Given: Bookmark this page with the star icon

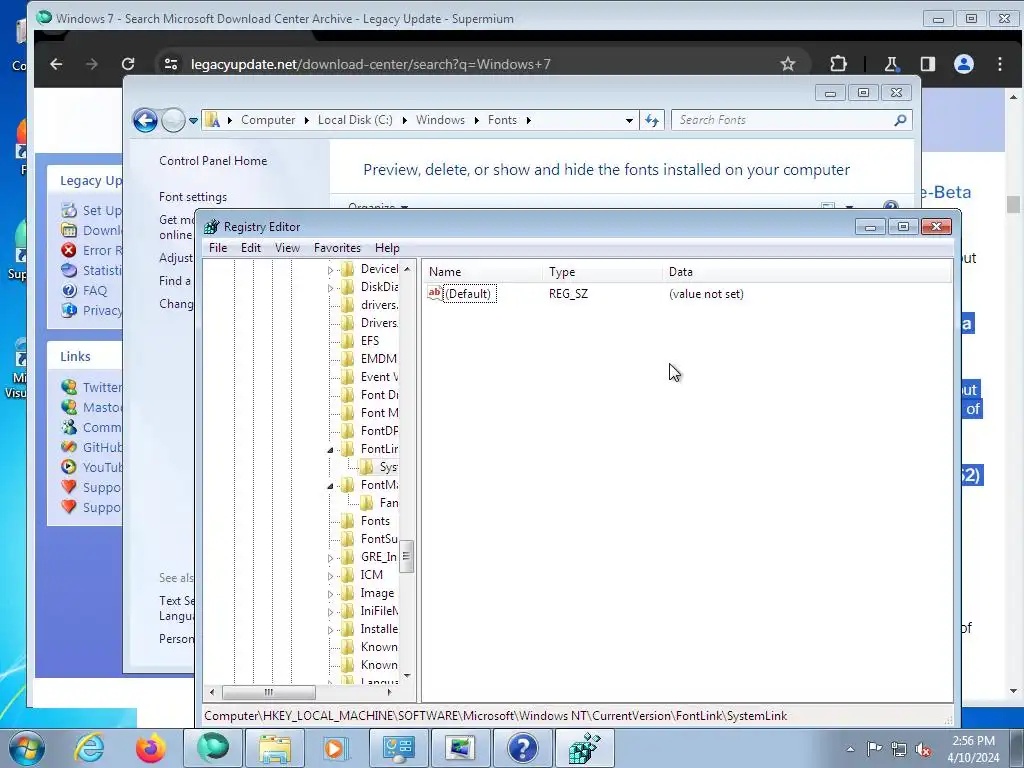Looking at the screenshot, I should (x=788, y=64).
